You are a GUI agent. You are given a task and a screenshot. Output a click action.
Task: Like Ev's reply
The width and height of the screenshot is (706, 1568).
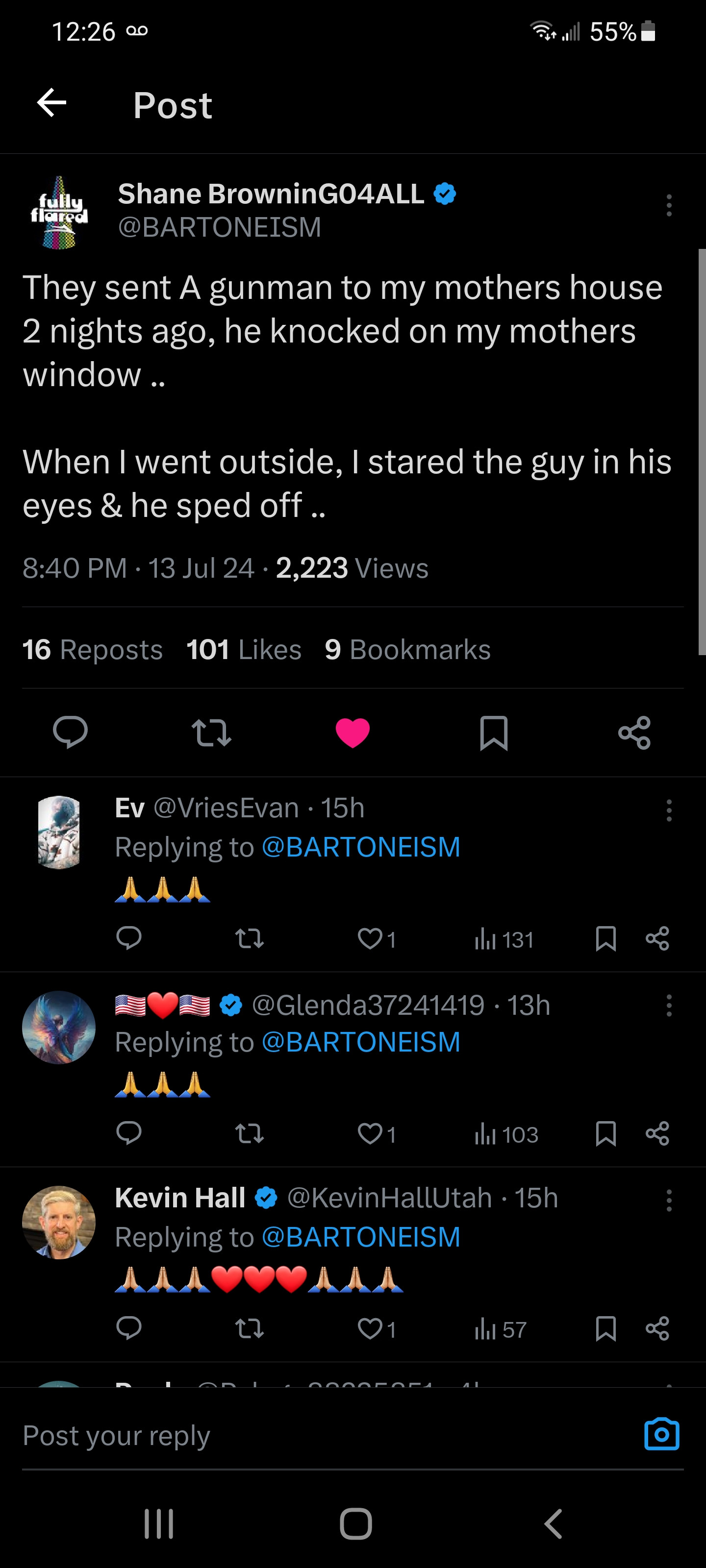(x=370, y=939)
